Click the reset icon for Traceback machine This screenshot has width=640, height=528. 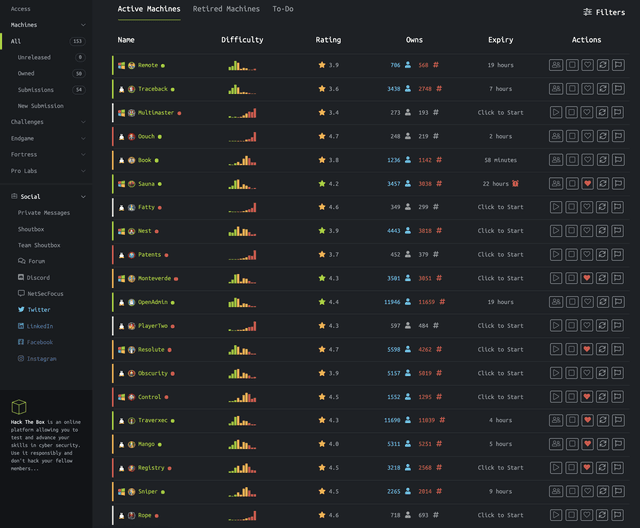tap(603, 89)
